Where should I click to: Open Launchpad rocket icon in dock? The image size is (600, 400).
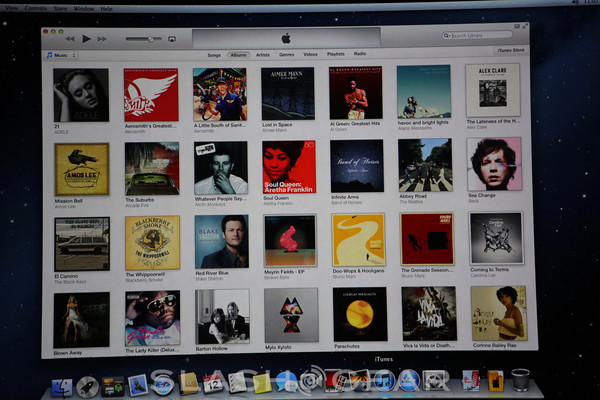click(x=88, y=387)
